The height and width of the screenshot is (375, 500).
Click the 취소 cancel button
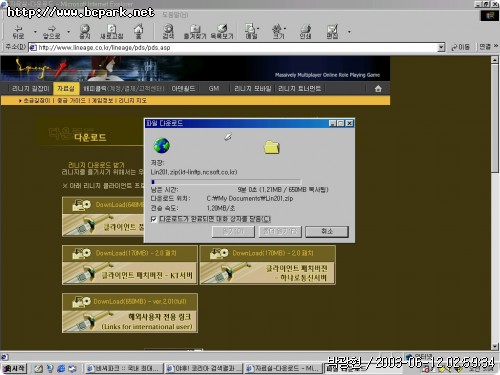pyautogui.click(x=327, y=231)
